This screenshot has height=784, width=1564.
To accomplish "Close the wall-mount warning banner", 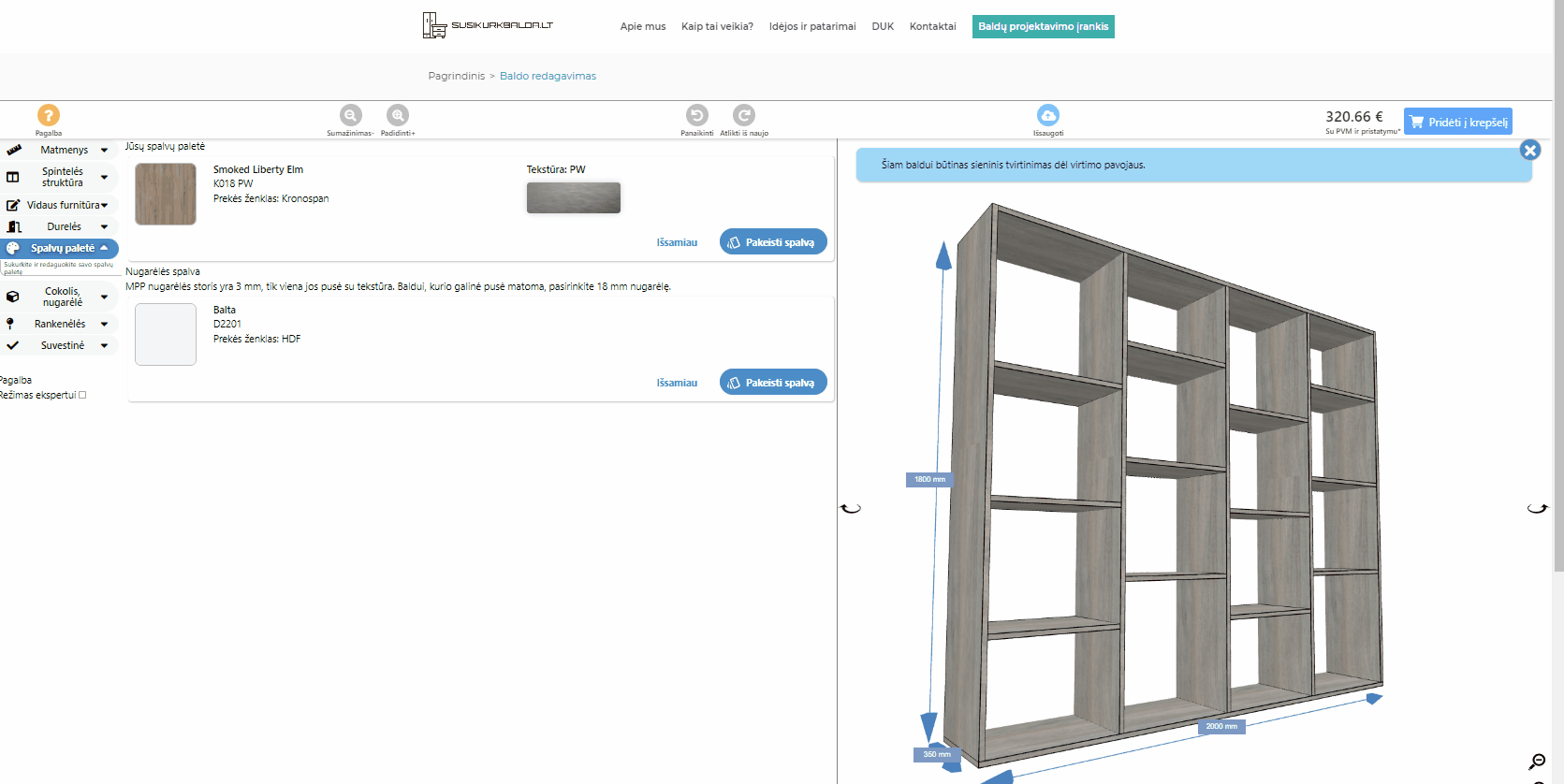I will pos(1530,150).
